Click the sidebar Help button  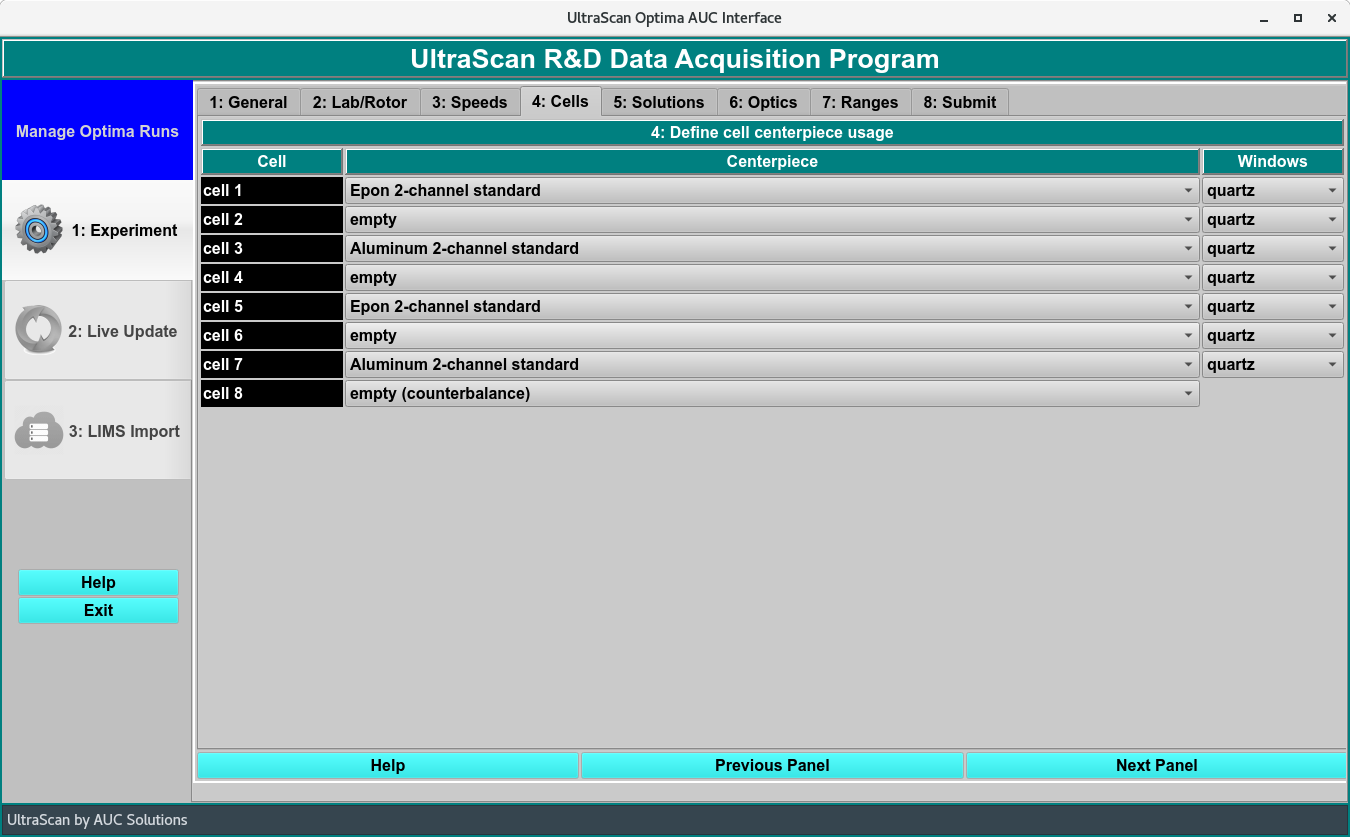(98, 583)
